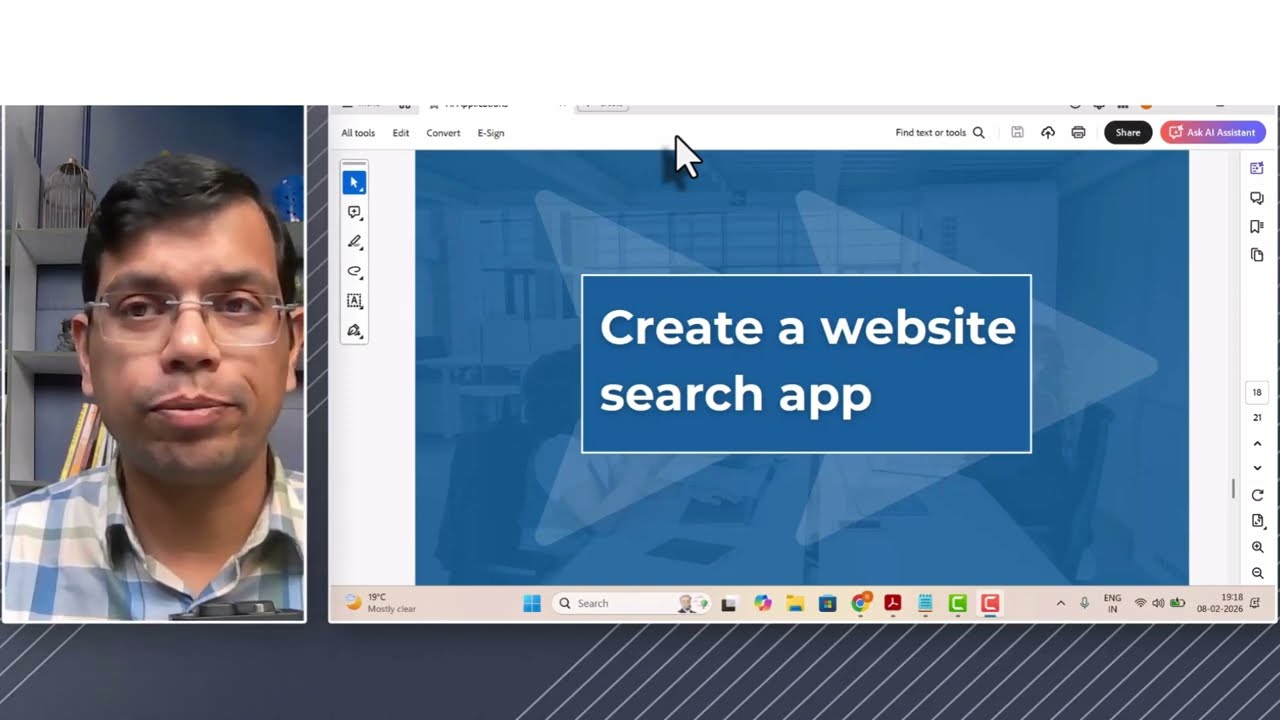Viewport: 1280px width, 720px height.
Task: Click the save file icon
Action: (x=1017, y=132)
